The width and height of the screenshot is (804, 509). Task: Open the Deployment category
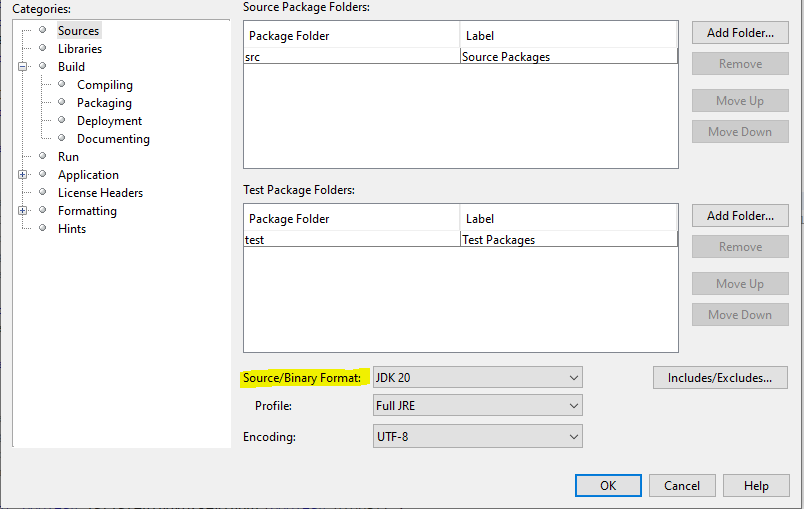pyautogui.click(x=109, y=121)
